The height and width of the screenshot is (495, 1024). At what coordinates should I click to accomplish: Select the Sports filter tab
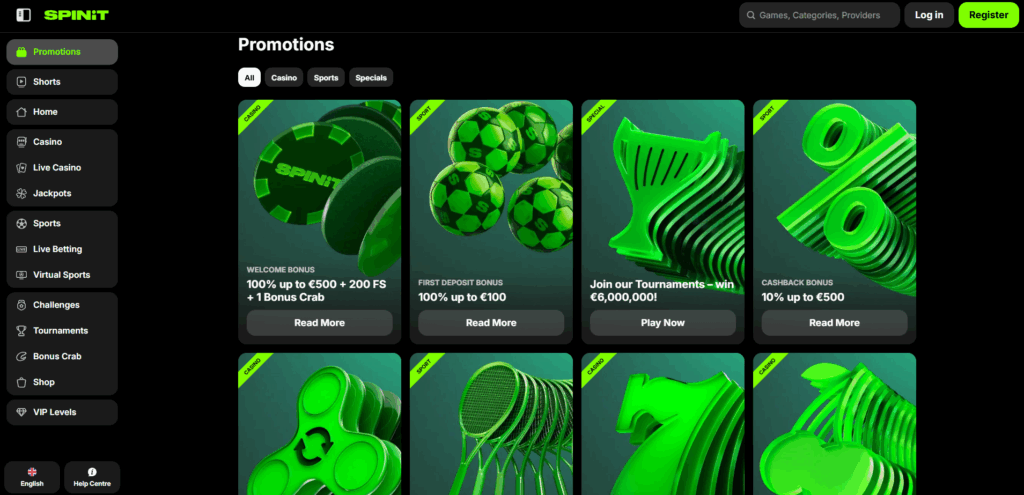pos(326,78)
